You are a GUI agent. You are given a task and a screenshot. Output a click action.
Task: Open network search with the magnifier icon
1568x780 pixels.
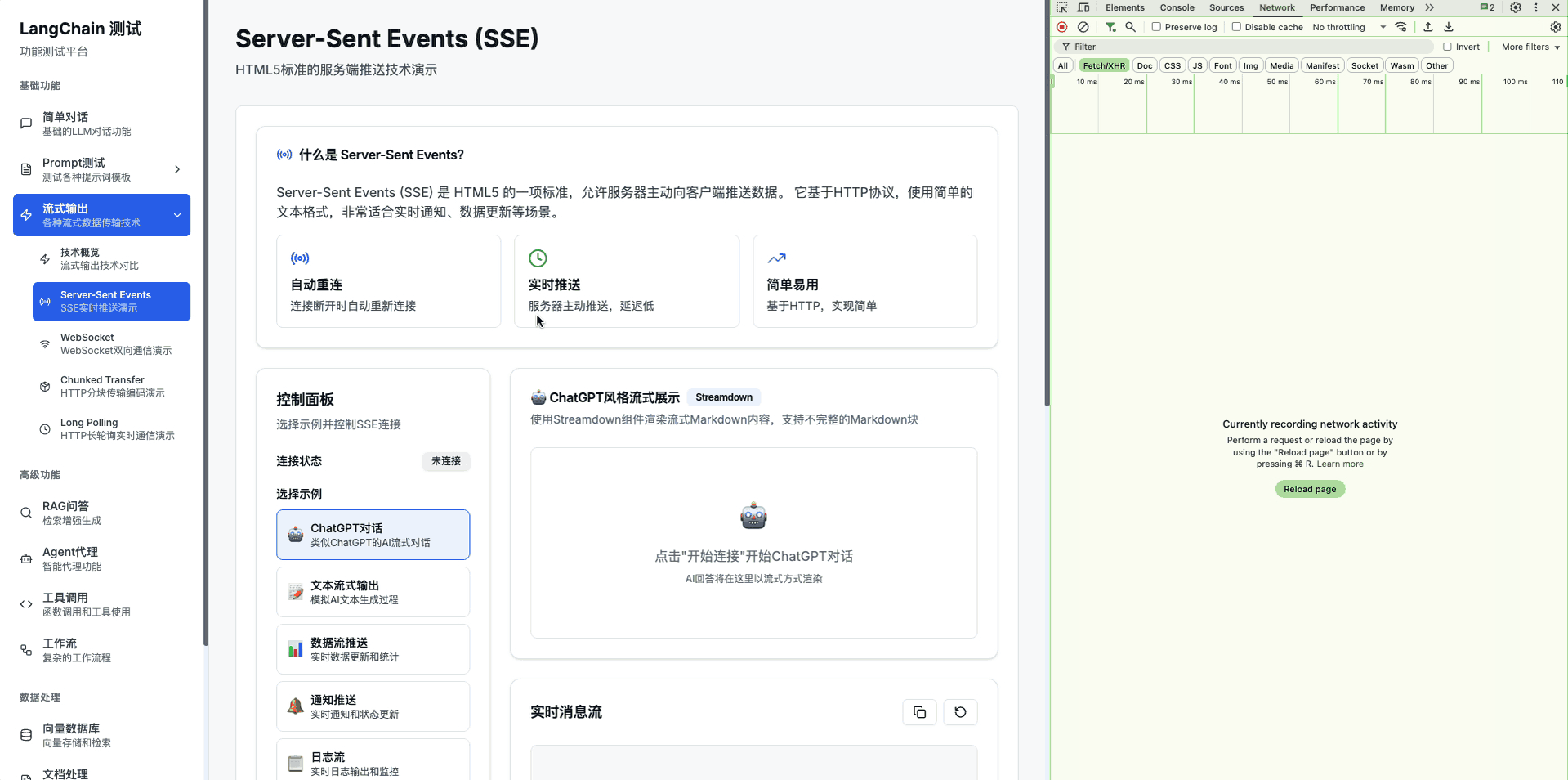tap(1131, 27)
